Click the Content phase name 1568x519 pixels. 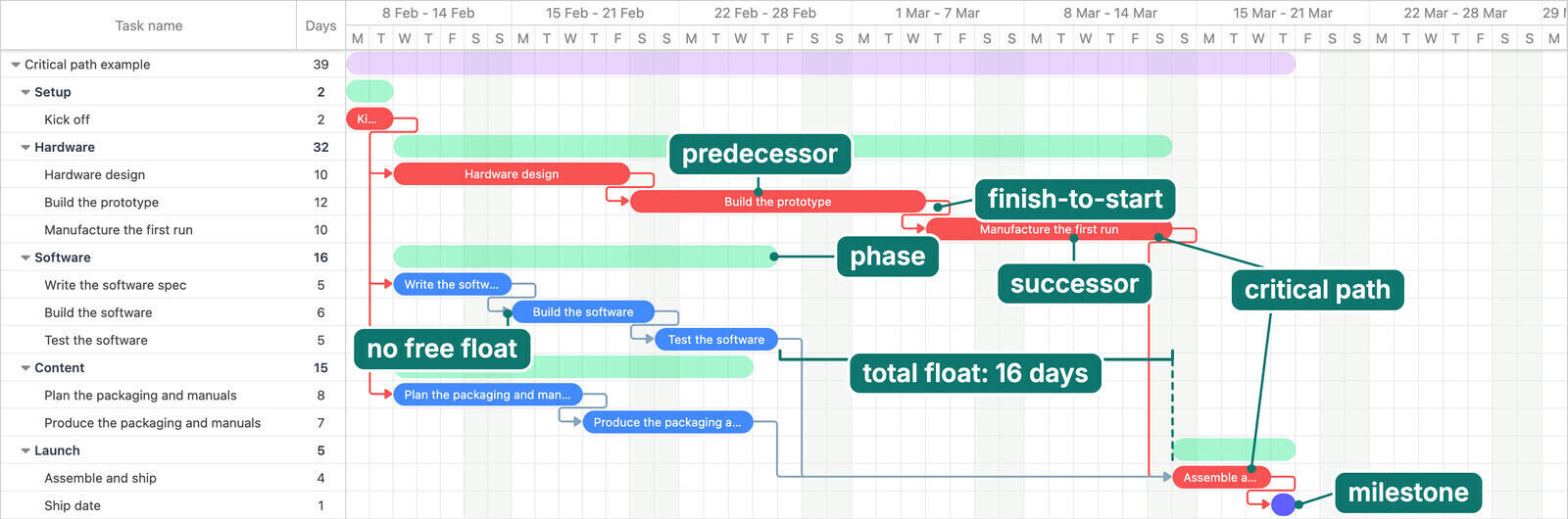(60, 368)
